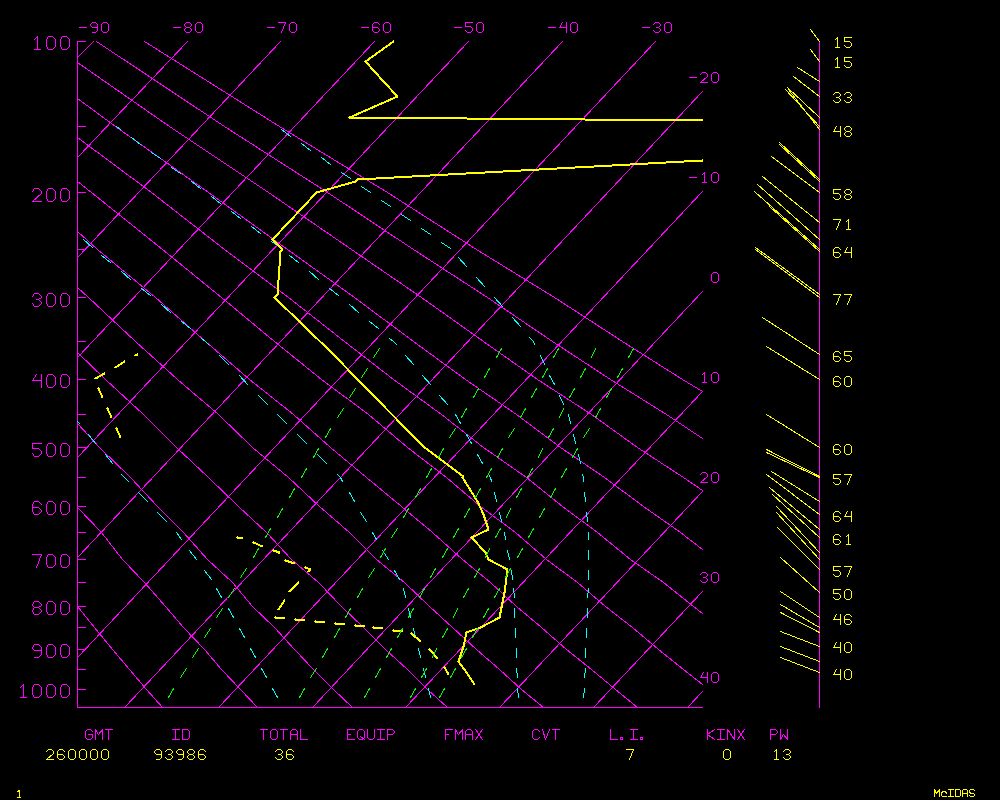Select the L.I. lifted index header
The height and width of the screenshot is (800, 1000).
627,735
